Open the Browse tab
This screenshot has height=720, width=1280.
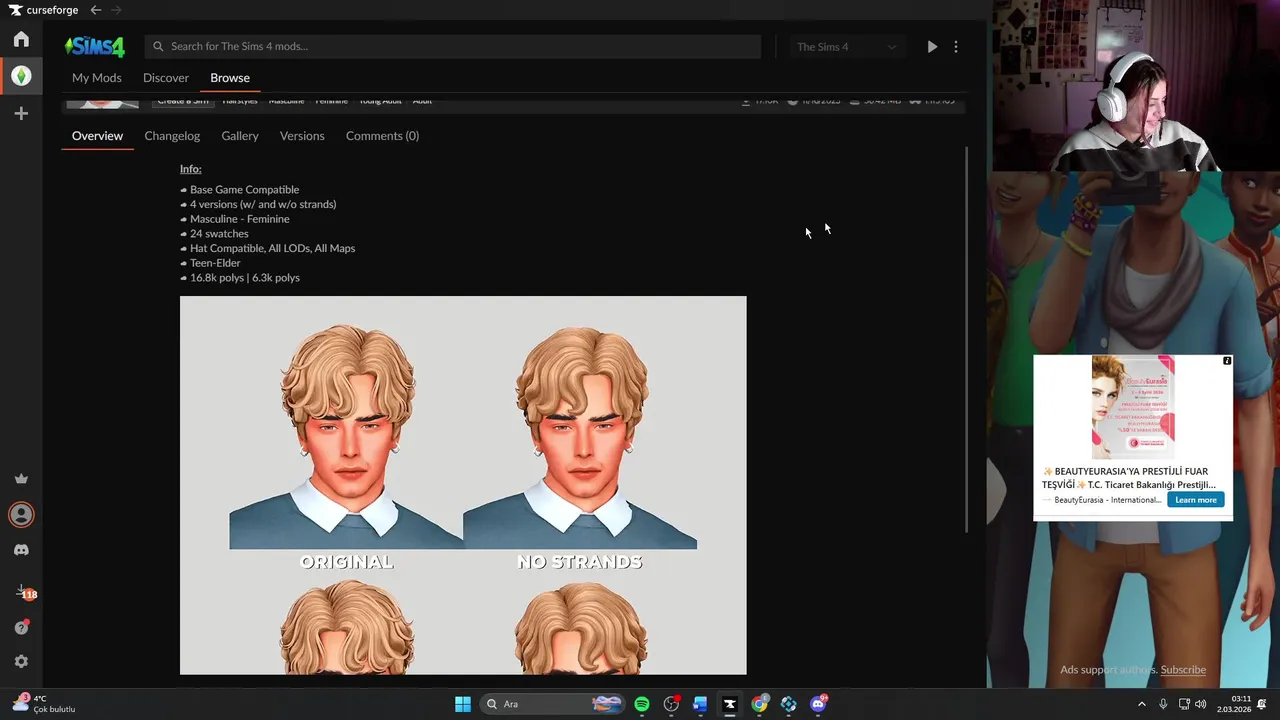230,78
